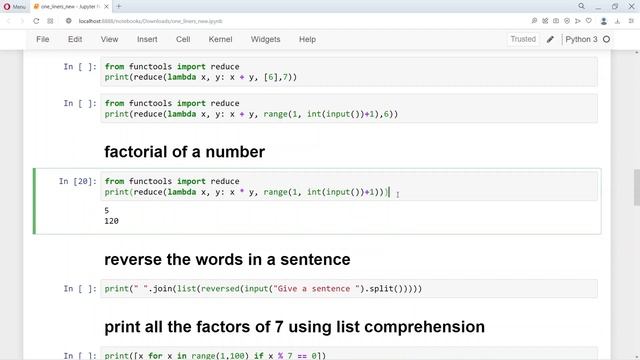Show site info globe icon in address bar
Screen dimensions: 640x360
click(x=69, y=21)
